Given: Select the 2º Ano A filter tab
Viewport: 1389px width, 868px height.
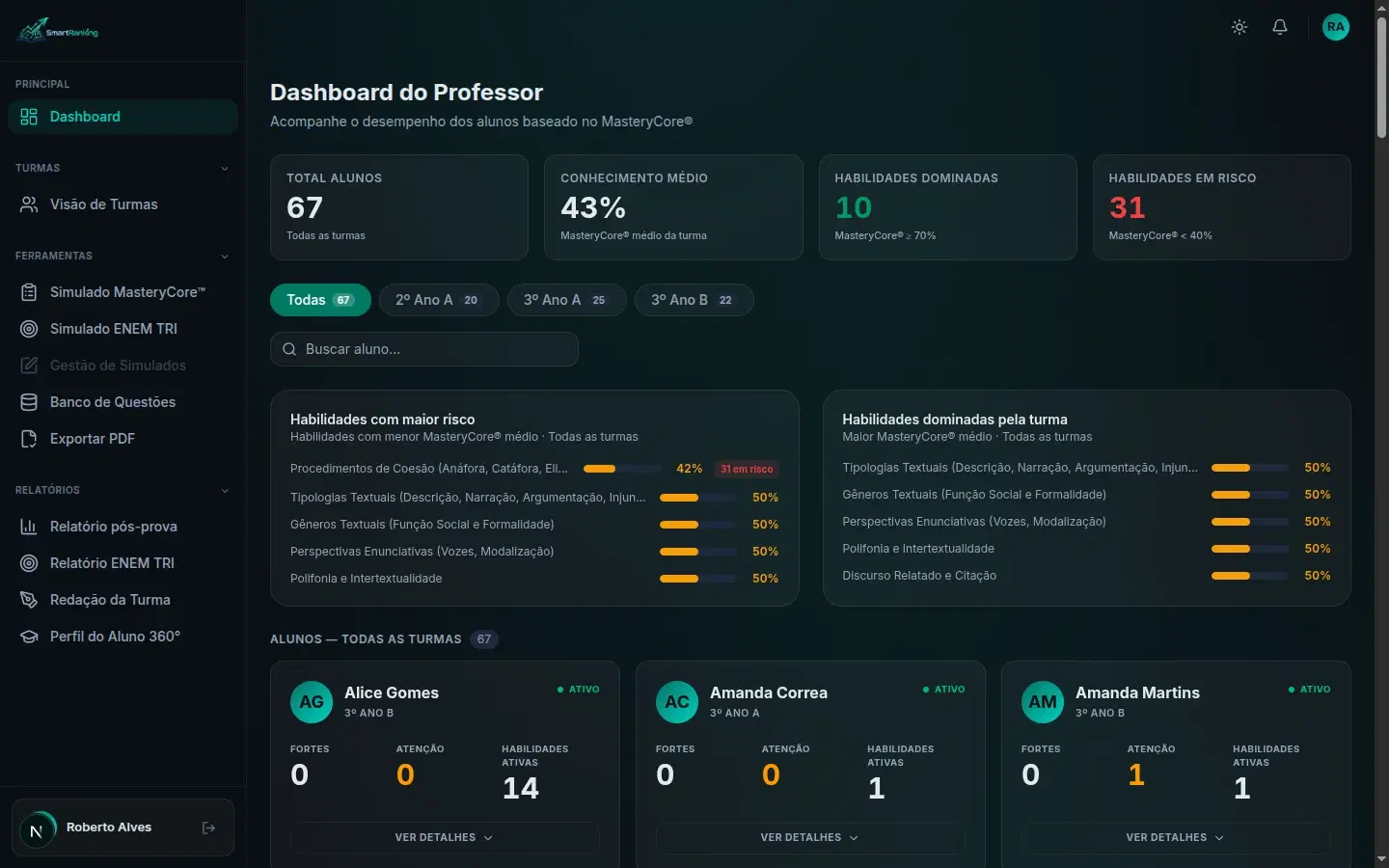Looking at the screenshot, I should click(x=439, y=300).
